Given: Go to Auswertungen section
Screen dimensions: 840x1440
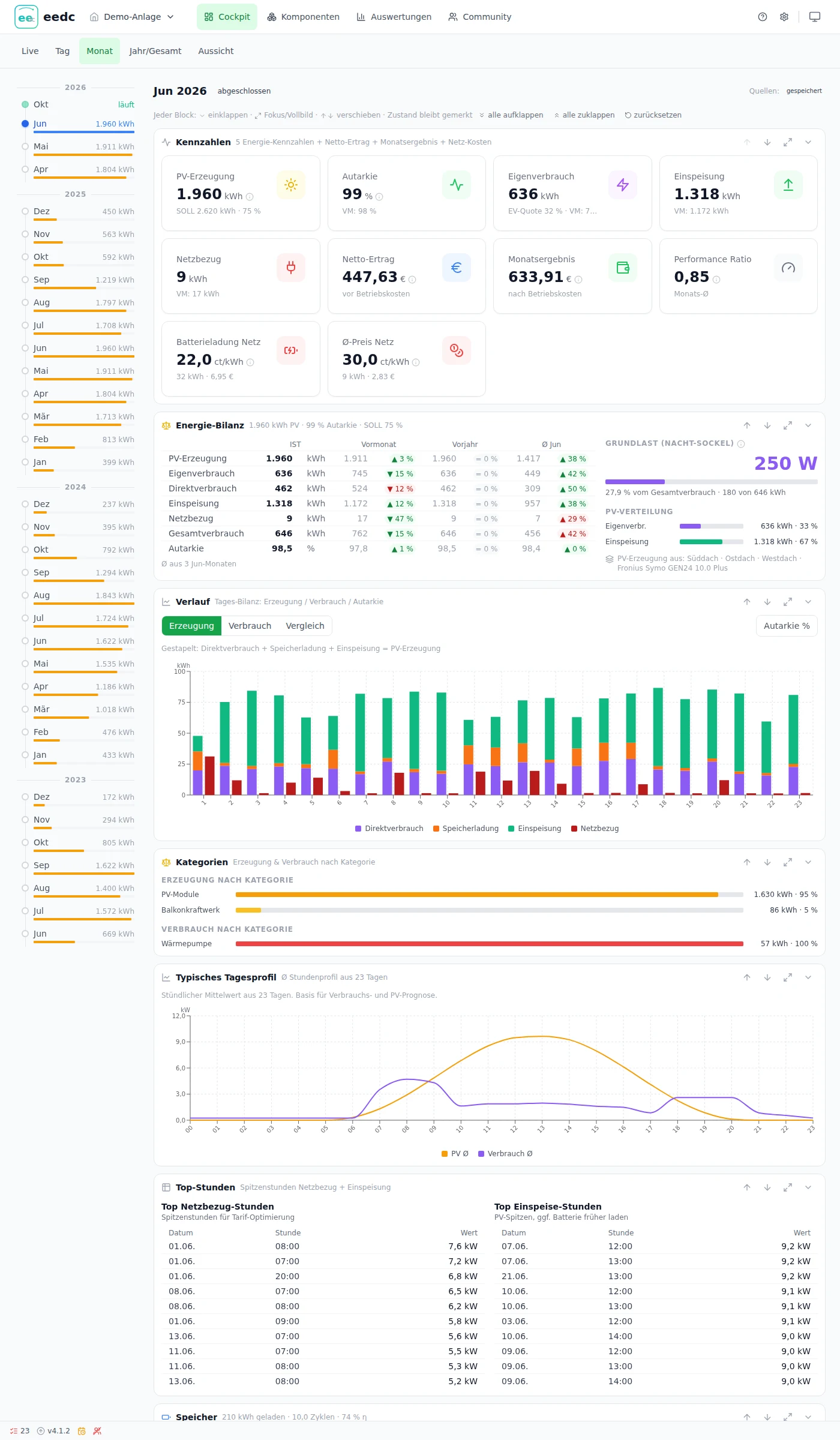Looking at the screenshot, I should [x=394, y=17].
